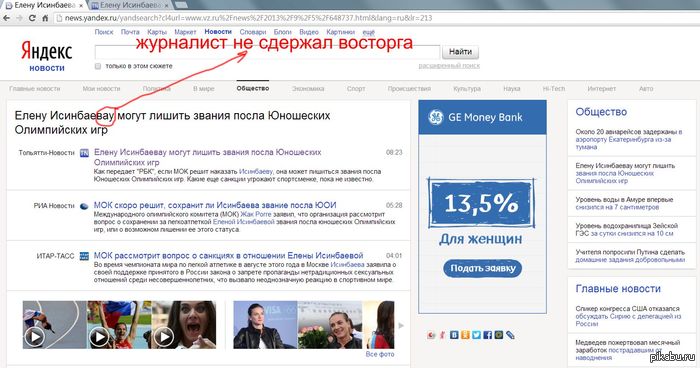Viewport: 700px width, 368px height.
Task: Click the browser back arrow
Action: pos(6,18)
